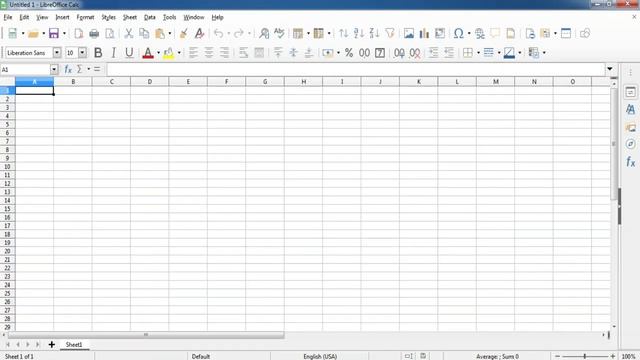Open the File menu
The image size is (640, 360).
click(8, 17)
